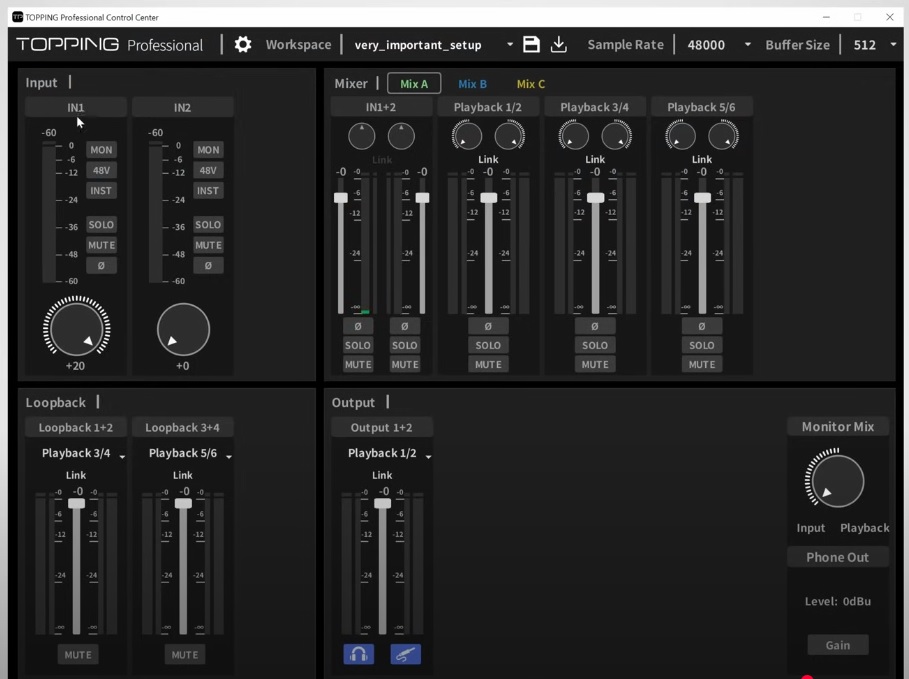Image resolution: width=909 pixels, height=679 pixels.
Task: Change Loopback 3+4 source Playback 5/6
Action: (x=190, y=453)
